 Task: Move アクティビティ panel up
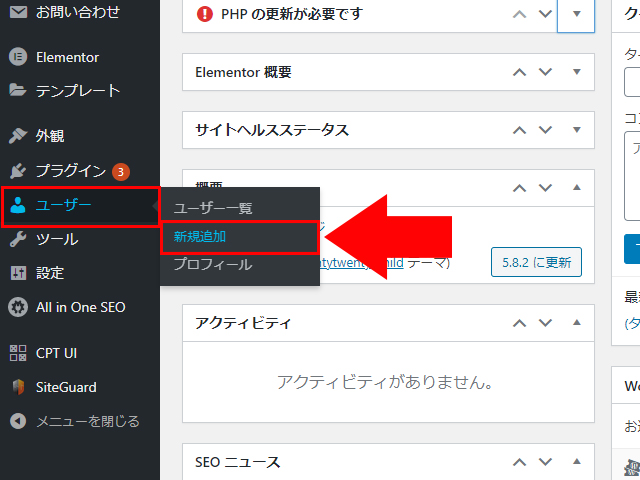(519, 323)
